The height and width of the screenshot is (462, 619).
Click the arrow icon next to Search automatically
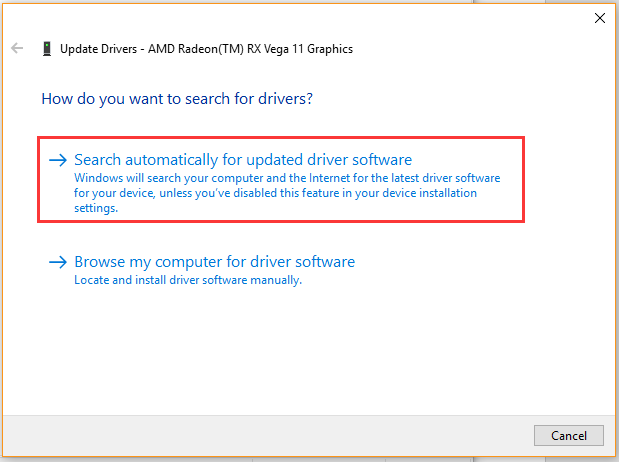point(58,160)
